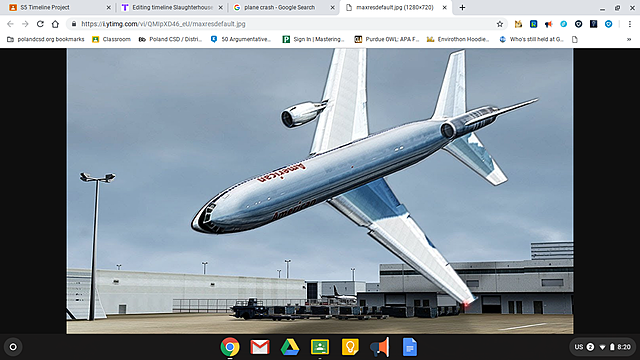This screenshot has height=360, width=640.
Task: Open the ChromeOS launcher button
Action: pyautogui.click(x=13, y=347)
